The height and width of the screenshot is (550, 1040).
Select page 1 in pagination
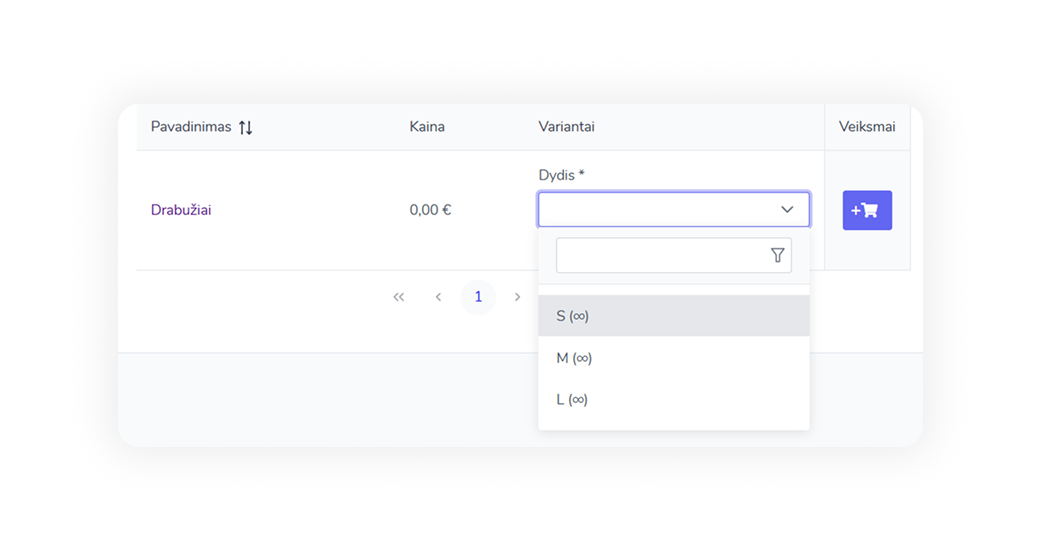click(x=478, y=297)
